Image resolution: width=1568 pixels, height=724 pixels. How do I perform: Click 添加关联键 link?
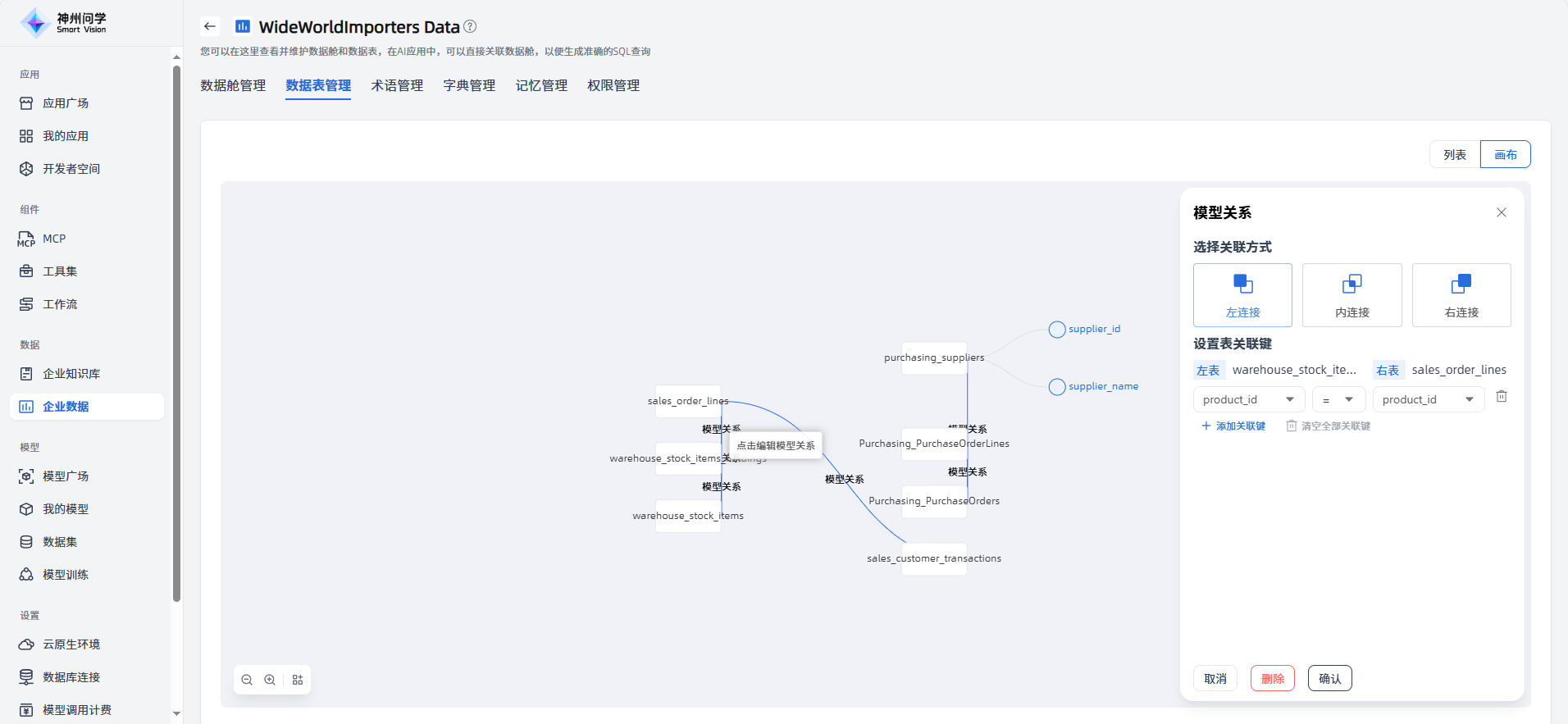click(1233, 426)
